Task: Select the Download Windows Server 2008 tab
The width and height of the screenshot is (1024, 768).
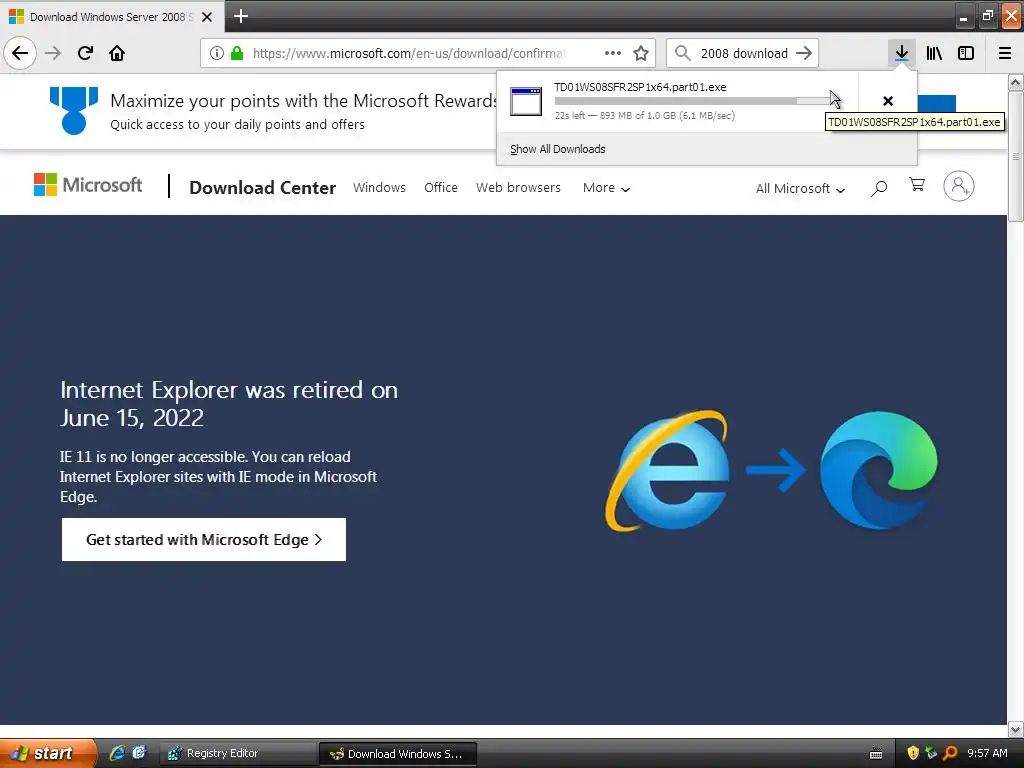Action: pos(111,17)
